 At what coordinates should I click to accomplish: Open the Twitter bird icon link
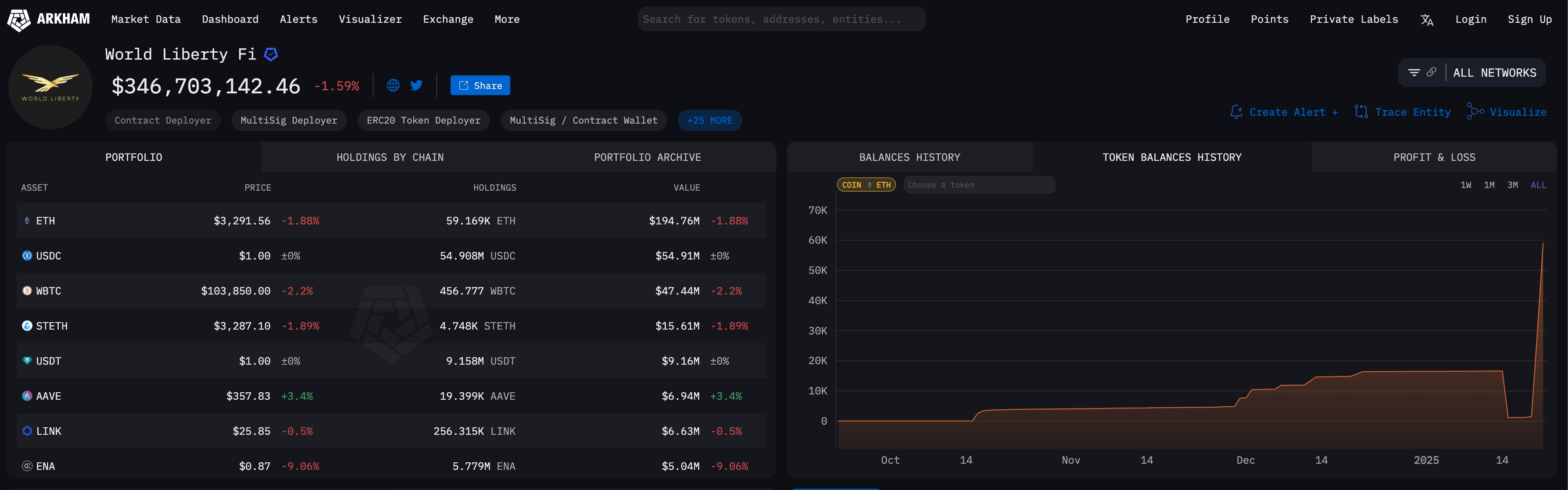416,86
